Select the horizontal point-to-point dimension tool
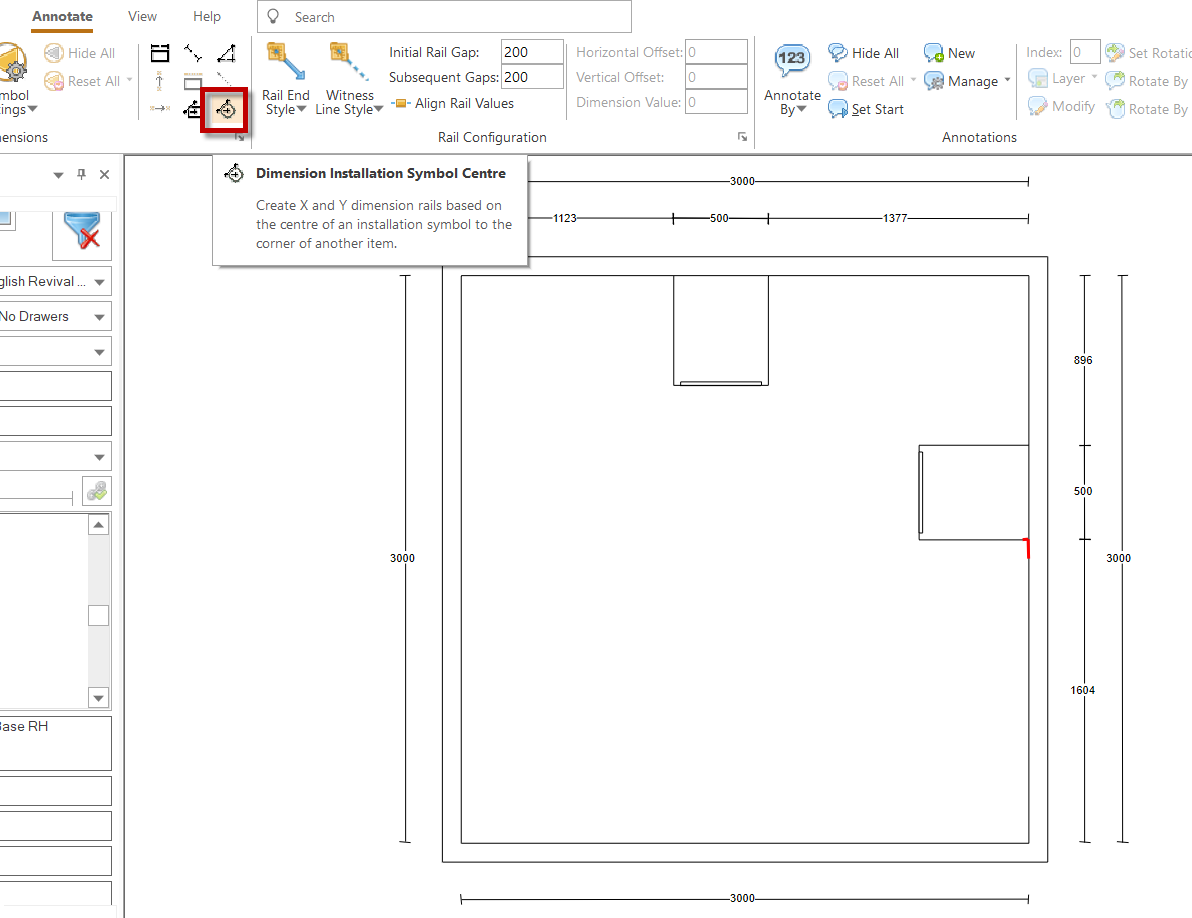 pyautogui.click(x=159, y=108)
